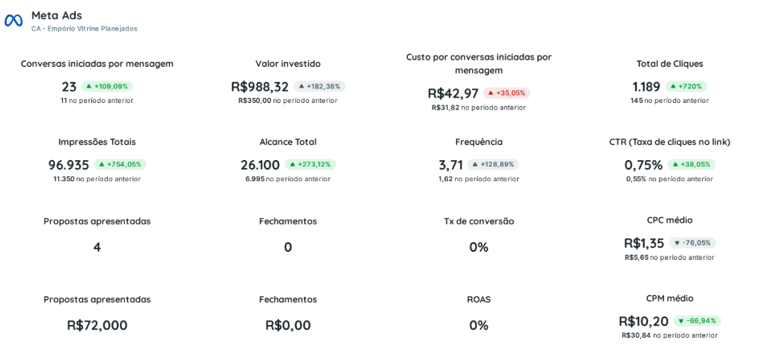Select the +273,12% badge for Alcance Total
The height and width of the screenshot is (362, 768).
click(311, 165)
